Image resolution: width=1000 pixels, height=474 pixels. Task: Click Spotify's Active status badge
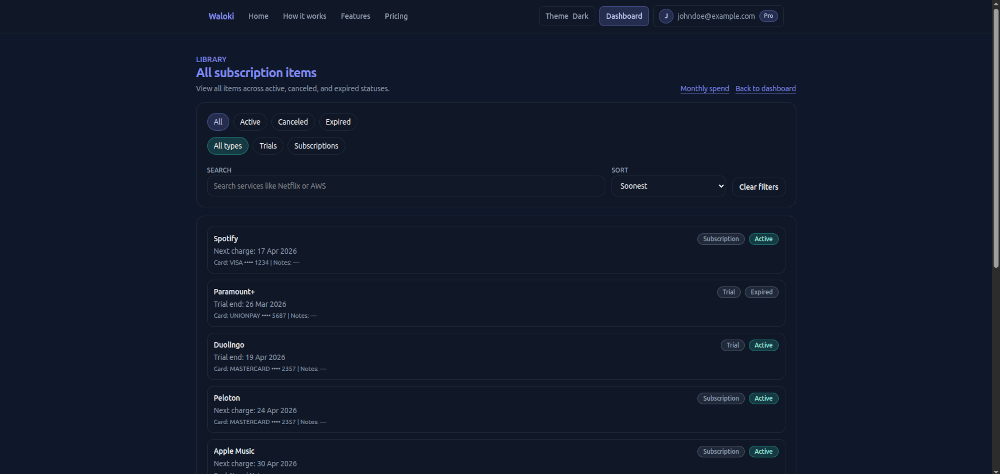pyautogui.click(x=763, y=239)
